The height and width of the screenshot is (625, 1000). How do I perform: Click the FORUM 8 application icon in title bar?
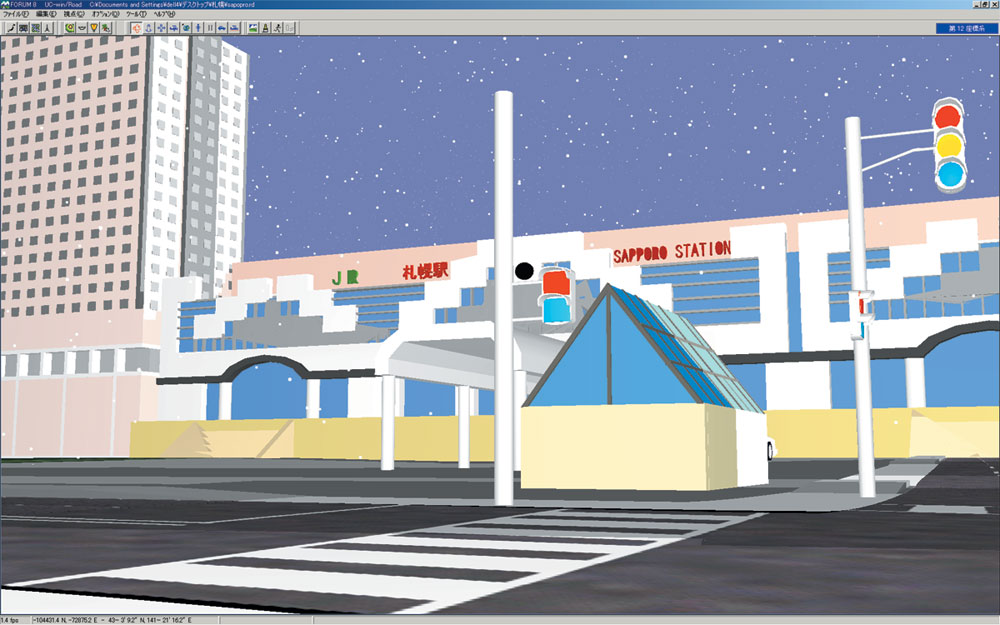click(5, 4)
